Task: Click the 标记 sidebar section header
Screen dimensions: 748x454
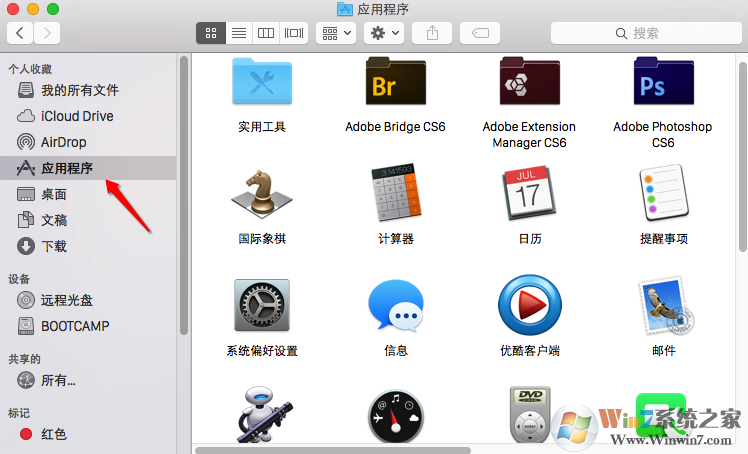Action: click(x=19, y=413)
